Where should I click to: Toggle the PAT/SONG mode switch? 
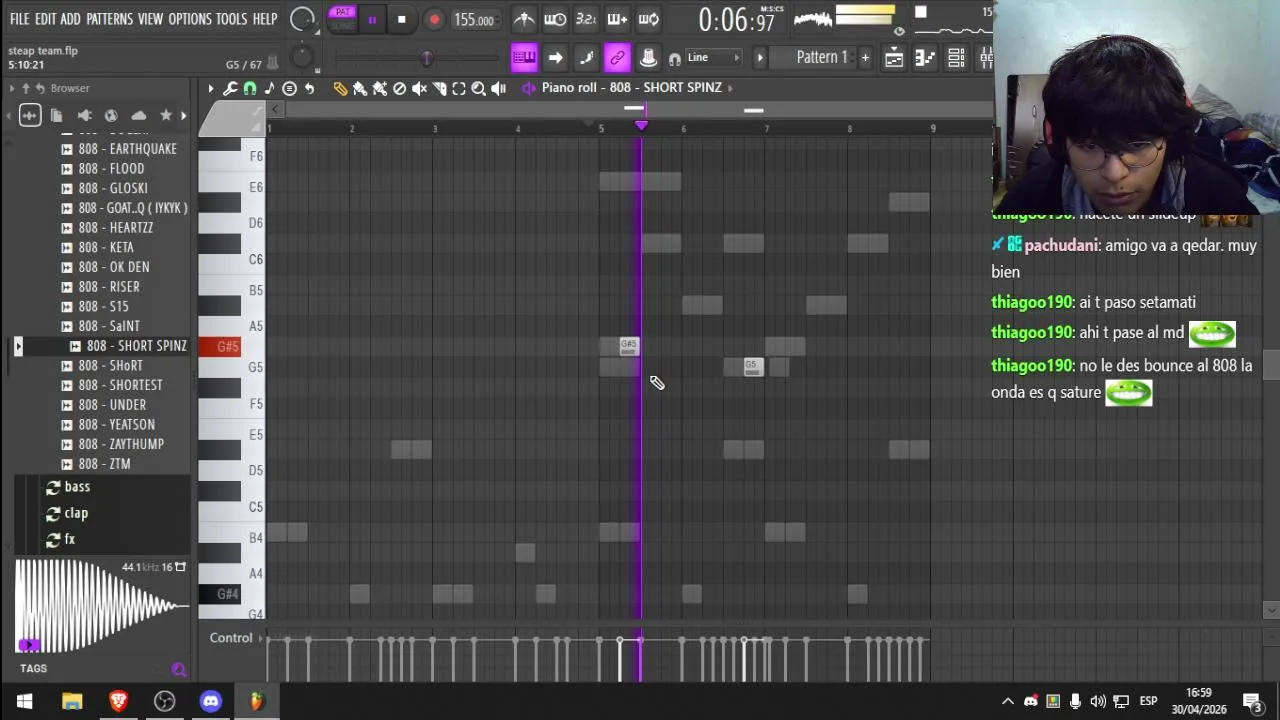coord(343,18)
